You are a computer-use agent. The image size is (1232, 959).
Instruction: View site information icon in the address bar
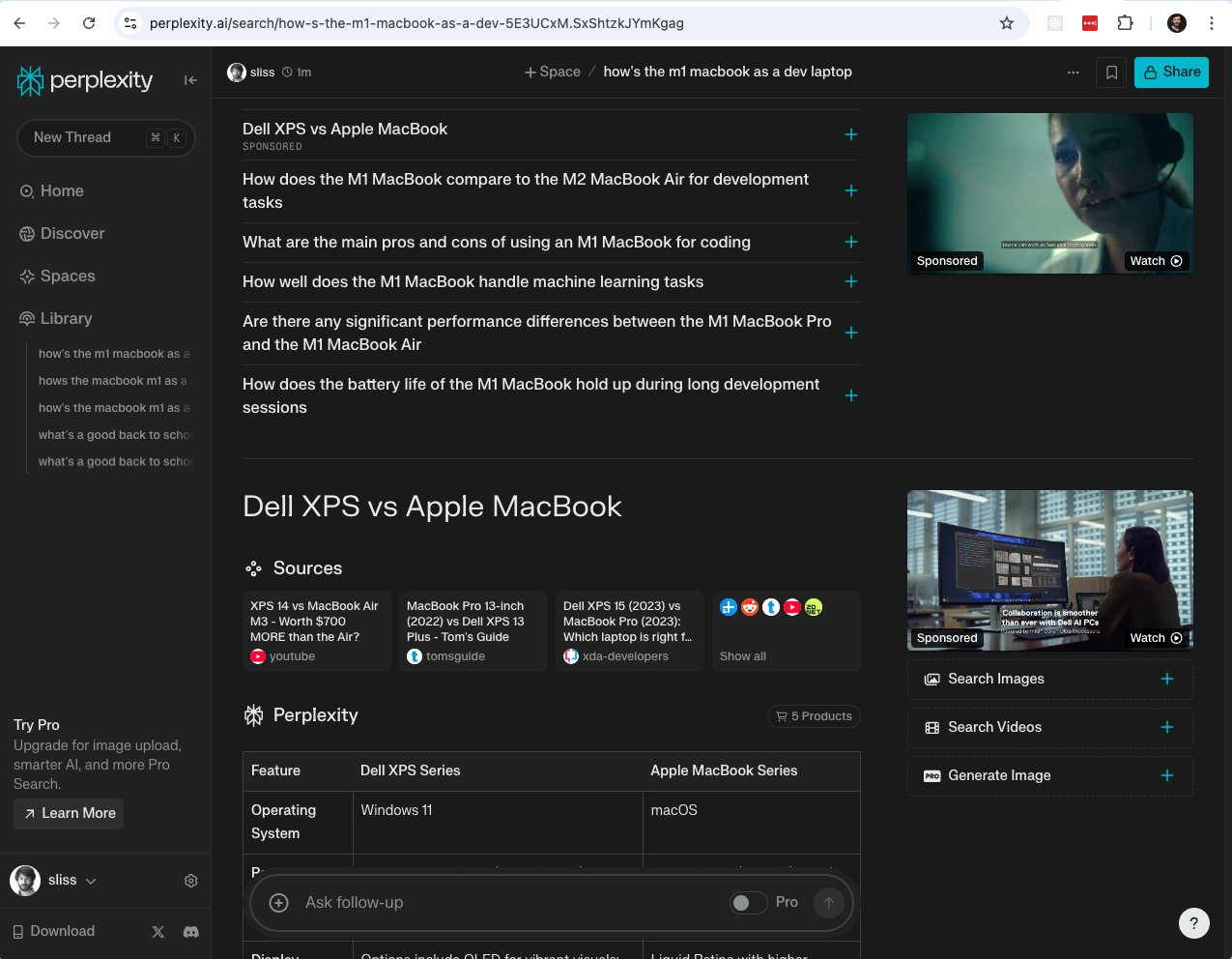[x=130, y=23]
